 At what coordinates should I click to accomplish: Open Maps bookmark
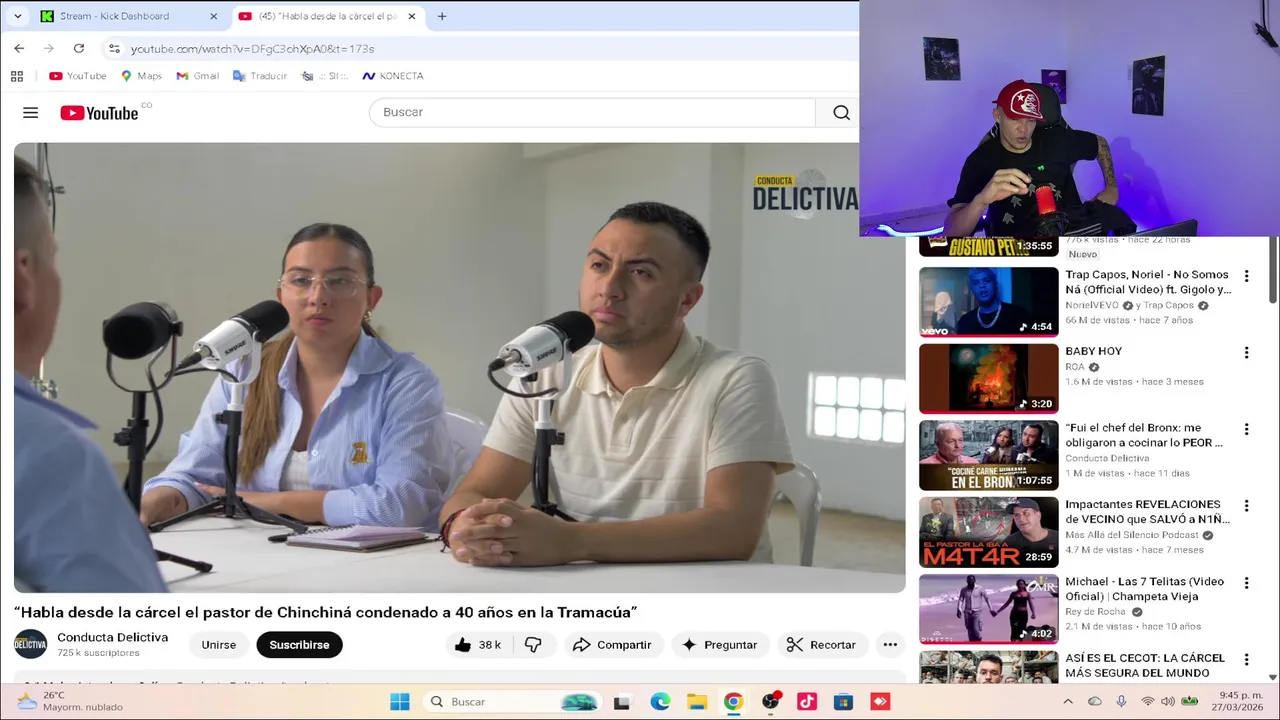pos(141,76)
